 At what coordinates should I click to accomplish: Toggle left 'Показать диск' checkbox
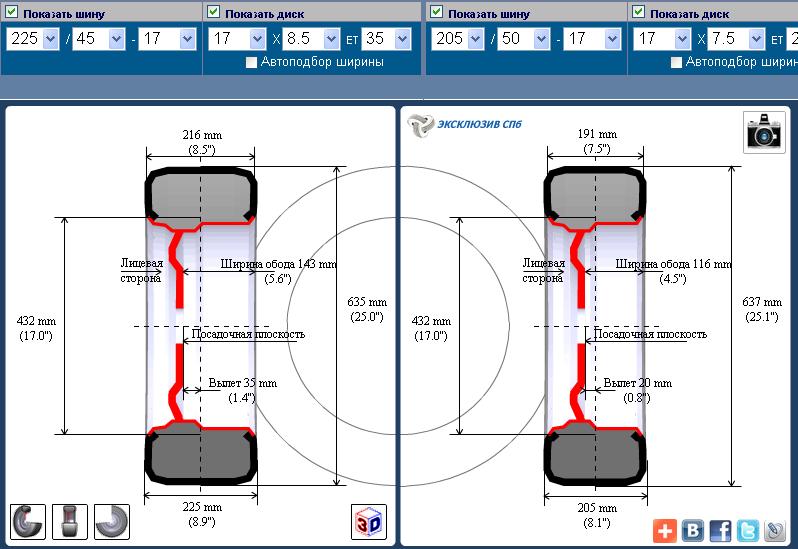click(214, 13)
